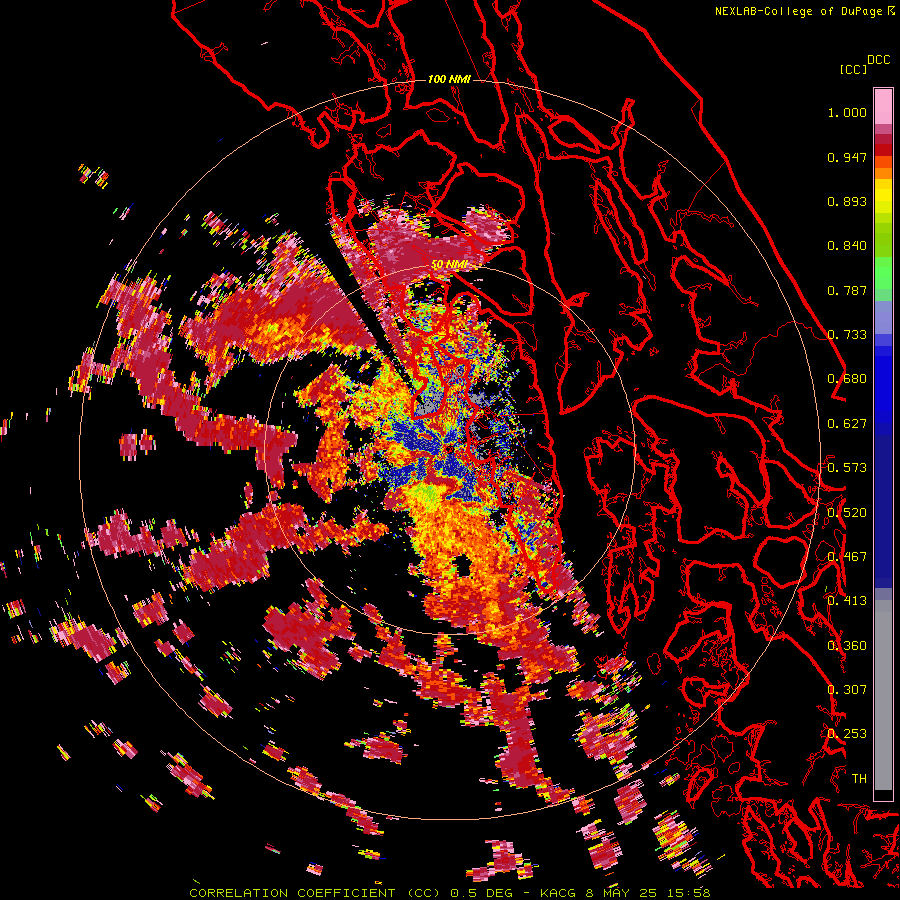
Task: Pick the bright green color bar segment
Action: (883, 273)
